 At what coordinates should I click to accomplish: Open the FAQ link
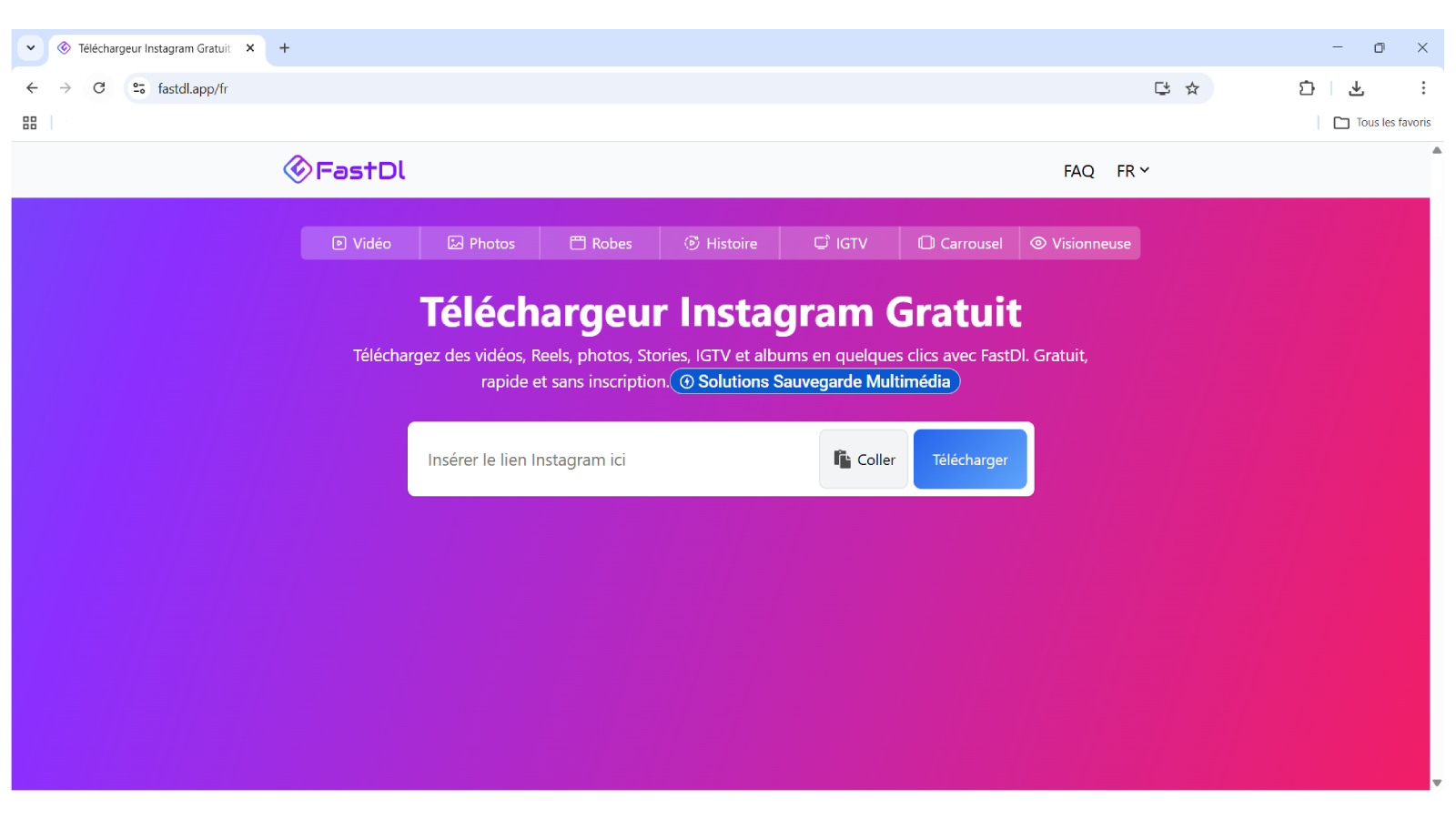click(x=1078, y=171)
